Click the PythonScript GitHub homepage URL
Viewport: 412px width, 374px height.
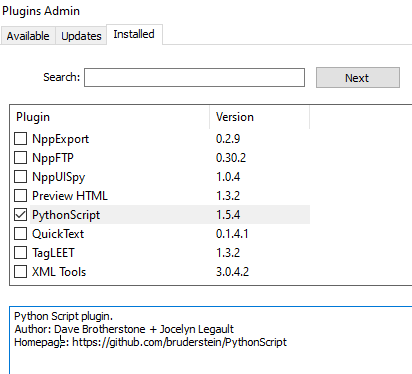(179, 342)
